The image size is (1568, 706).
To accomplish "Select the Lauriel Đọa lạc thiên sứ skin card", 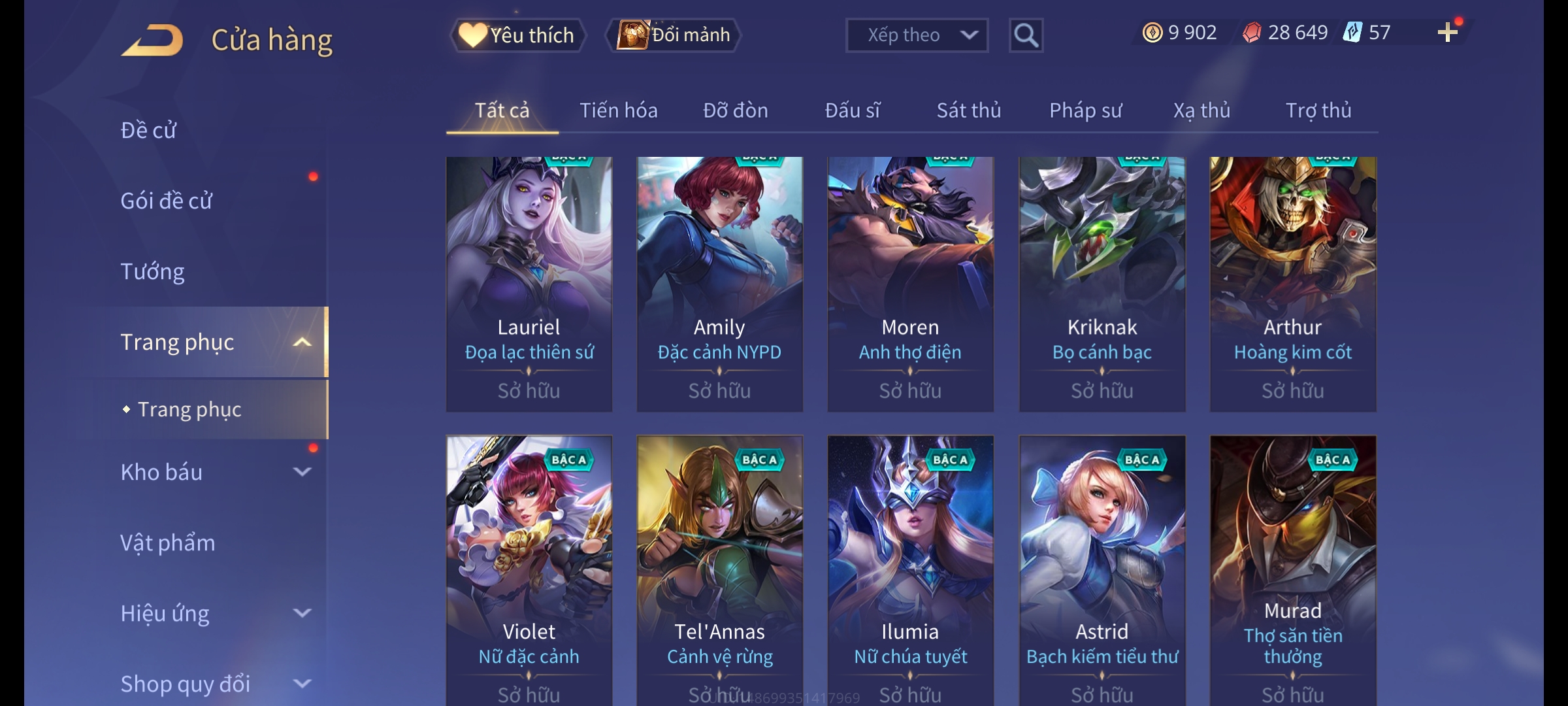I will click(529, 284).
